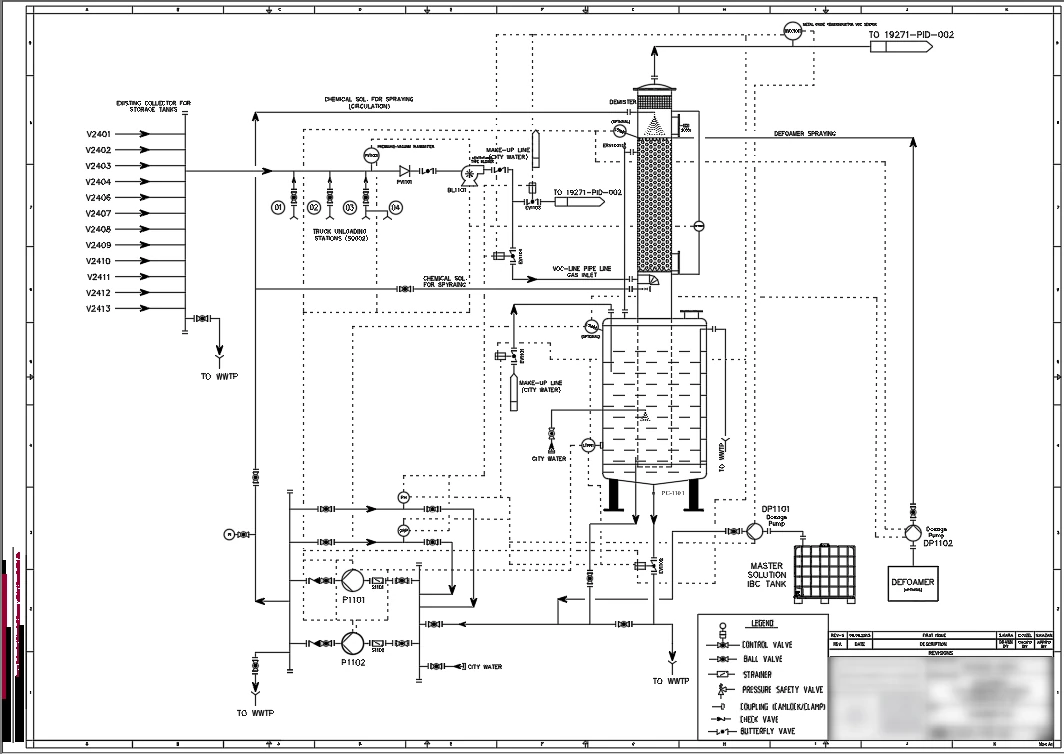
Task: Click the 'STRAINER' legend text
Action: [x=757, y=675]
